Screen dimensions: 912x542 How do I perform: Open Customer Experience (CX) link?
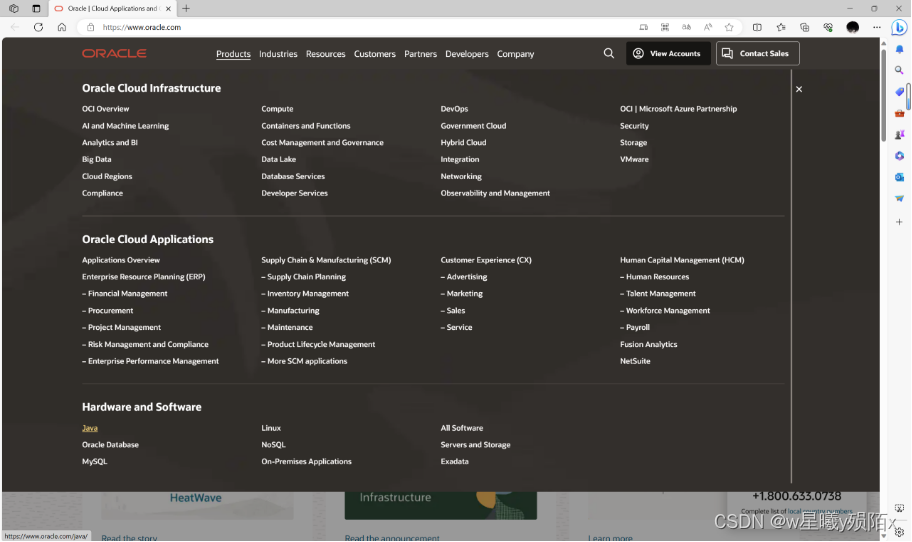coord(486,260)
